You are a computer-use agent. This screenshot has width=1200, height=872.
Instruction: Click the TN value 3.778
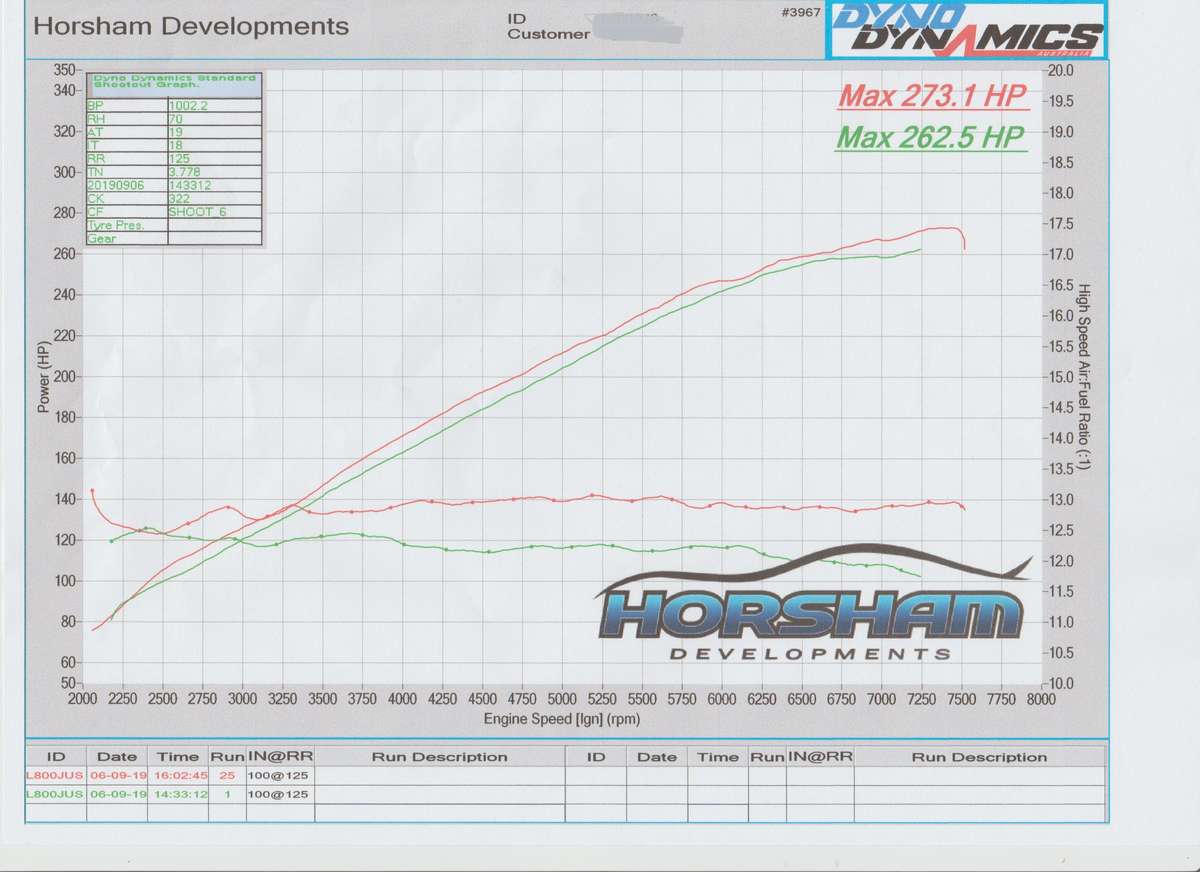pyautogui.click(x=184, y=171)
